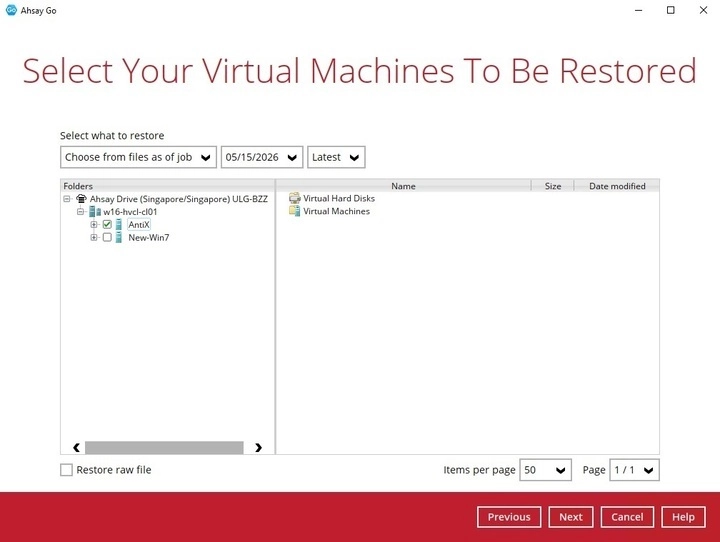This screenshot has width=720, height=542.
Task: Expand the New-Win7 tree node
Action: coord(94,237)
